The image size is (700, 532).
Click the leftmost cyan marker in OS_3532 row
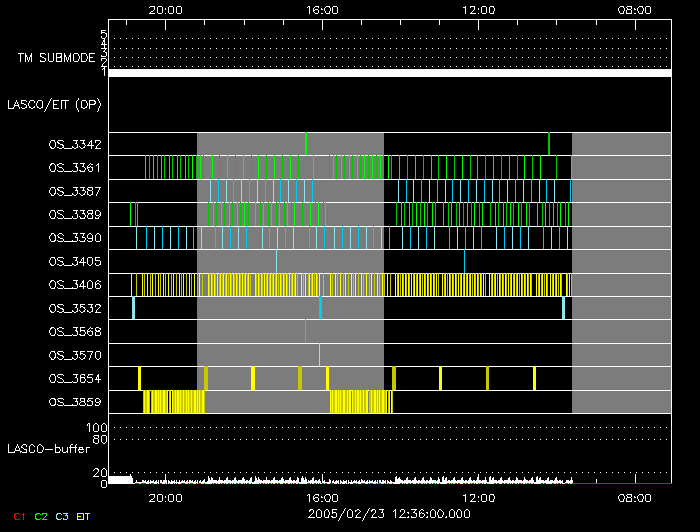click(133, 308)
